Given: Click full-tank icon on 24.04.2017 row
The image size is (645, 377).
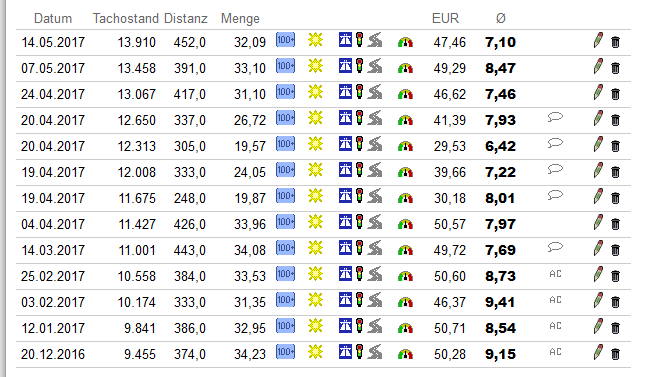Looking at the screenshot, I should pos(285,91).
